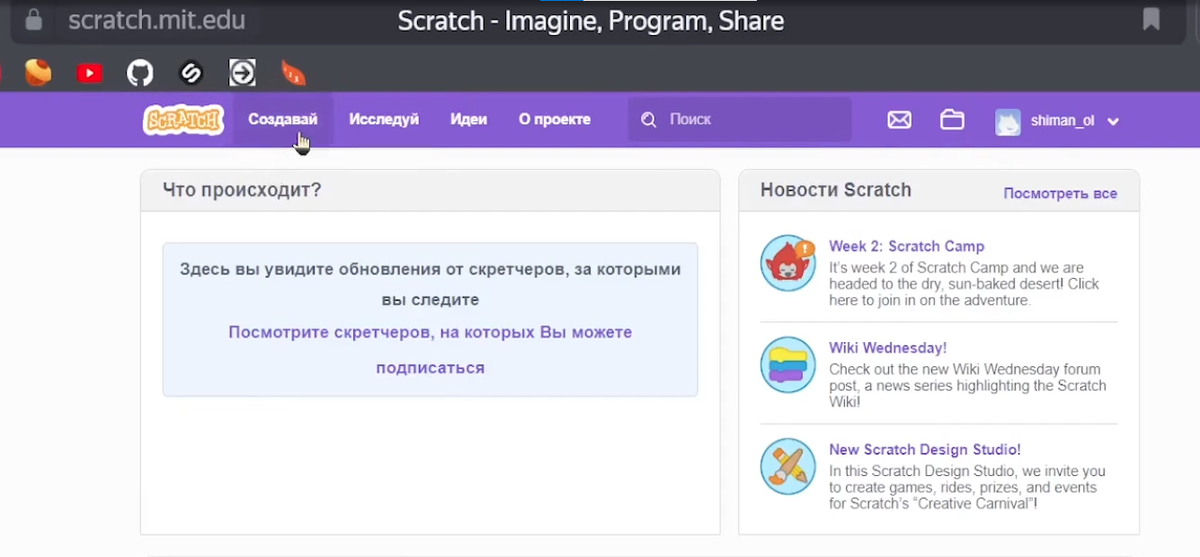
Task: Open the orange ball bookmark icon
Action: pos(38,73)
